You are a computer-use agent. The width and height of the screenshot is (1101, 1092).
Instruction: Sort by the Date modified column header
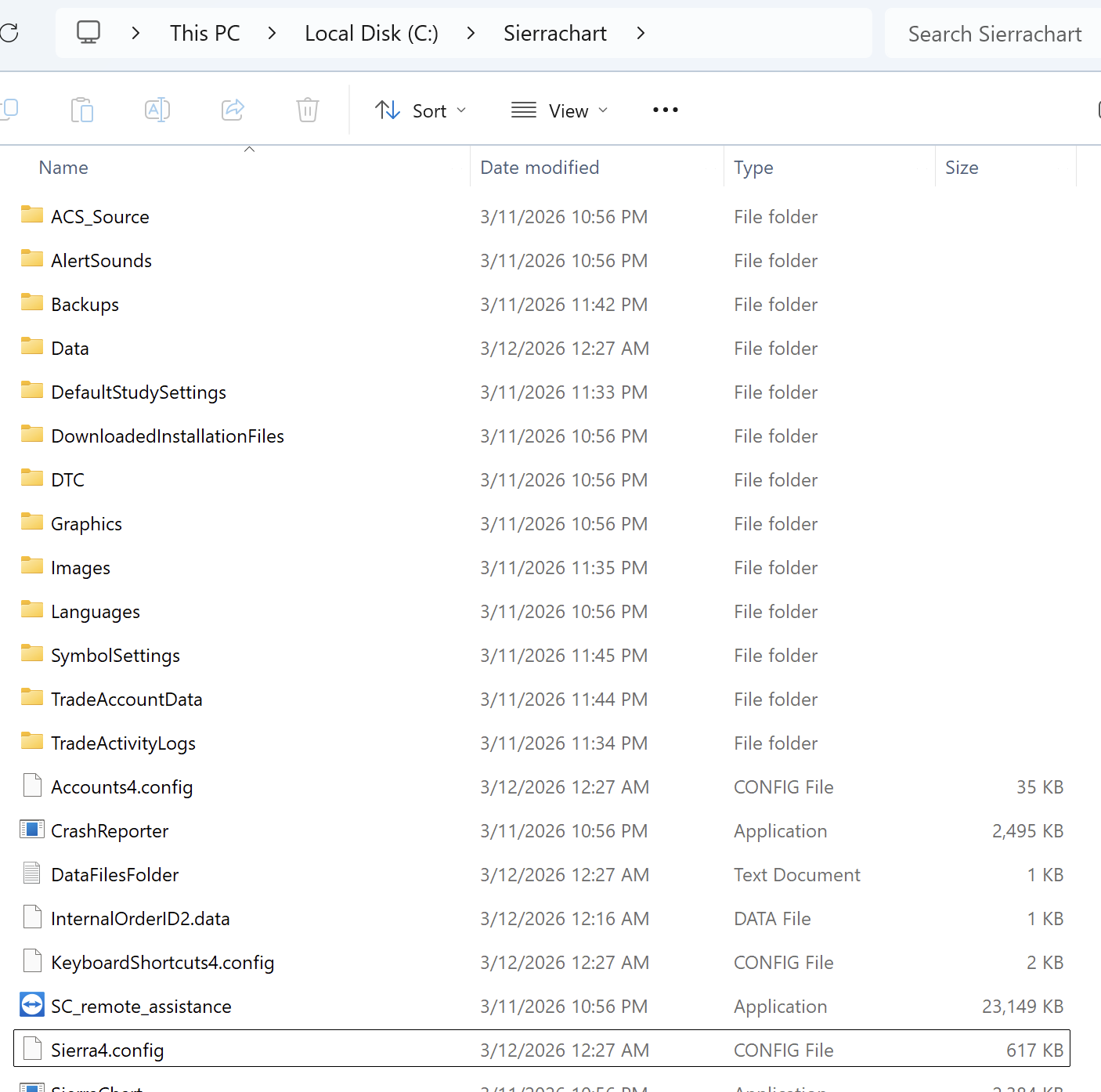click(x=540, y=168)
